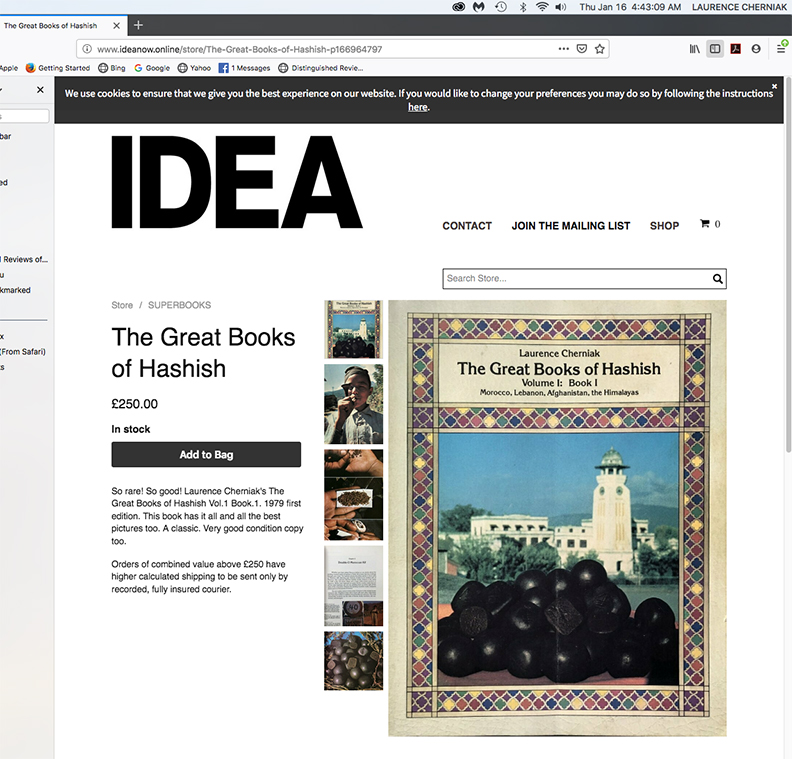Open Firefox account icon

click(756, 49)
